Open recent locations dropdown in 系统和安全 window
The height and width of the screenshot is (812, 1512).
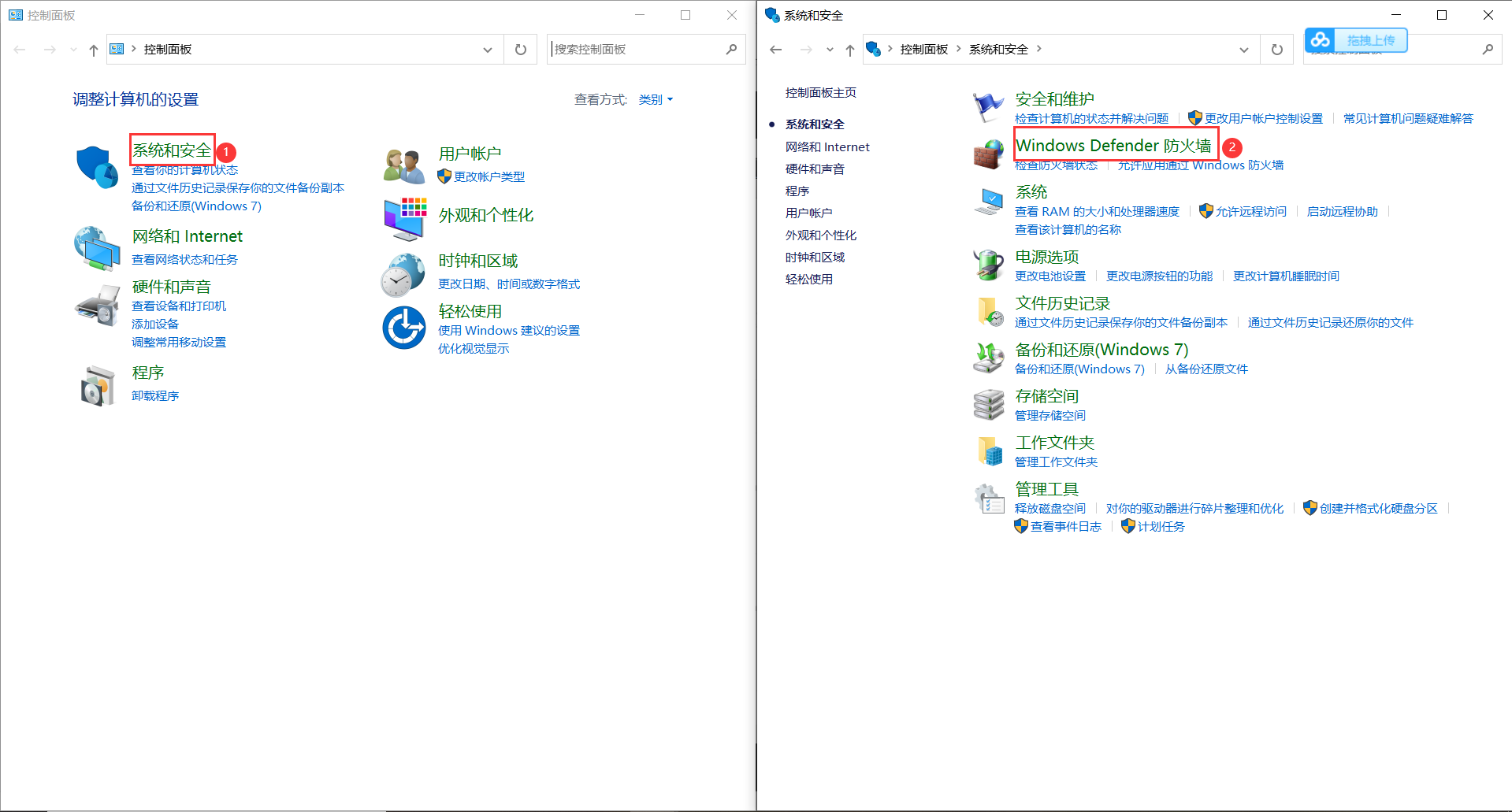coord(830,50)
